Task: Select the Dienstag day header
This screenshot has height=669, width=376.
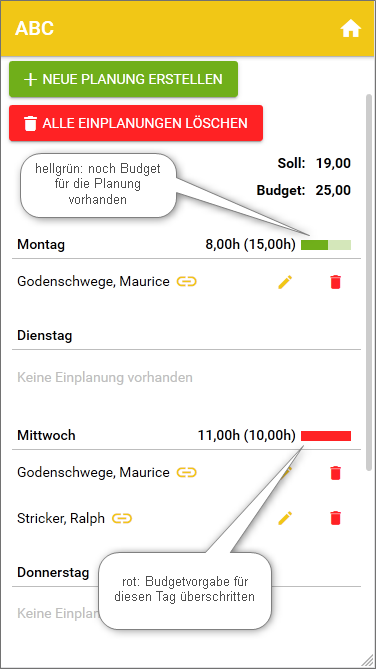Action: (x=45, y=336)
